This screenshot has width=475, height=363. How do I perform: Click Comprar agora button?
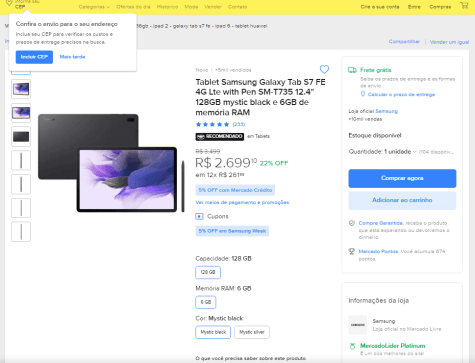(402, 178)
